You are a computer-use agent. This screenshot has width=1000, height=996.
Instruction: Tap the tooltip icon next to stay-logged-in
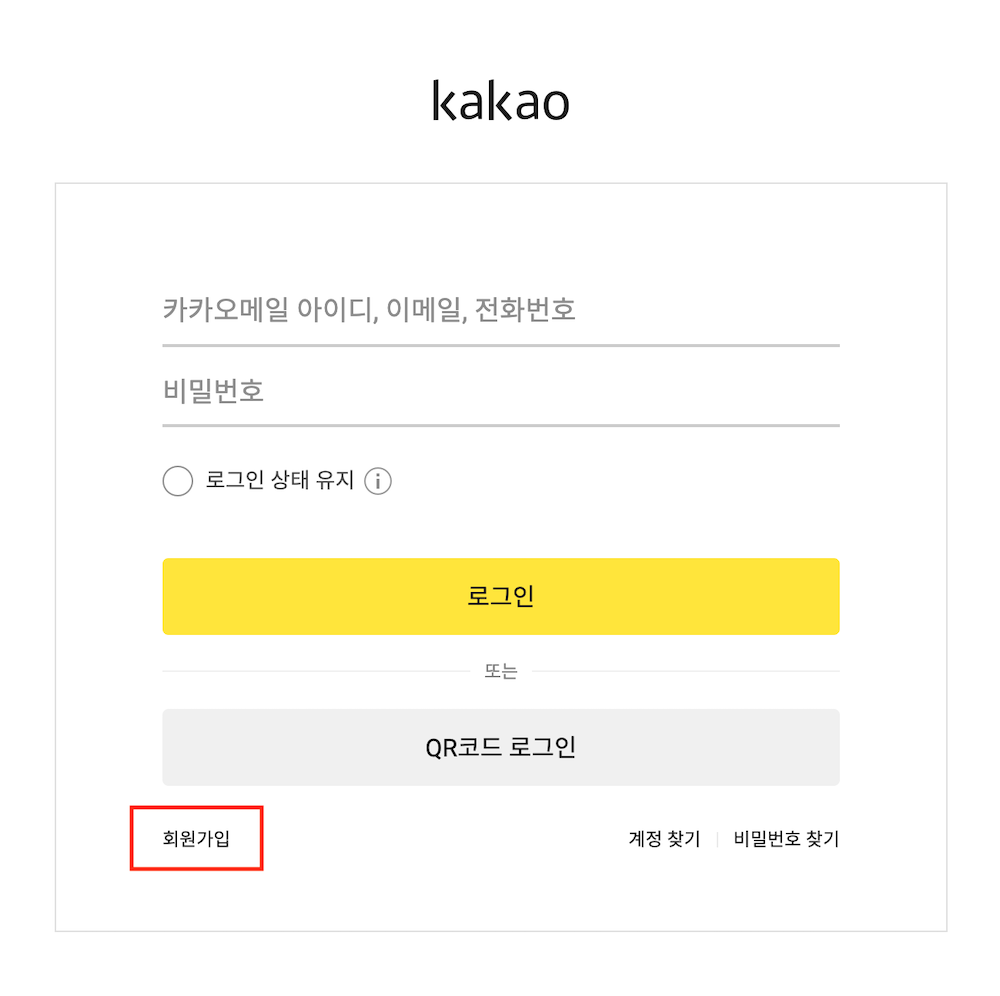(378, 481)
